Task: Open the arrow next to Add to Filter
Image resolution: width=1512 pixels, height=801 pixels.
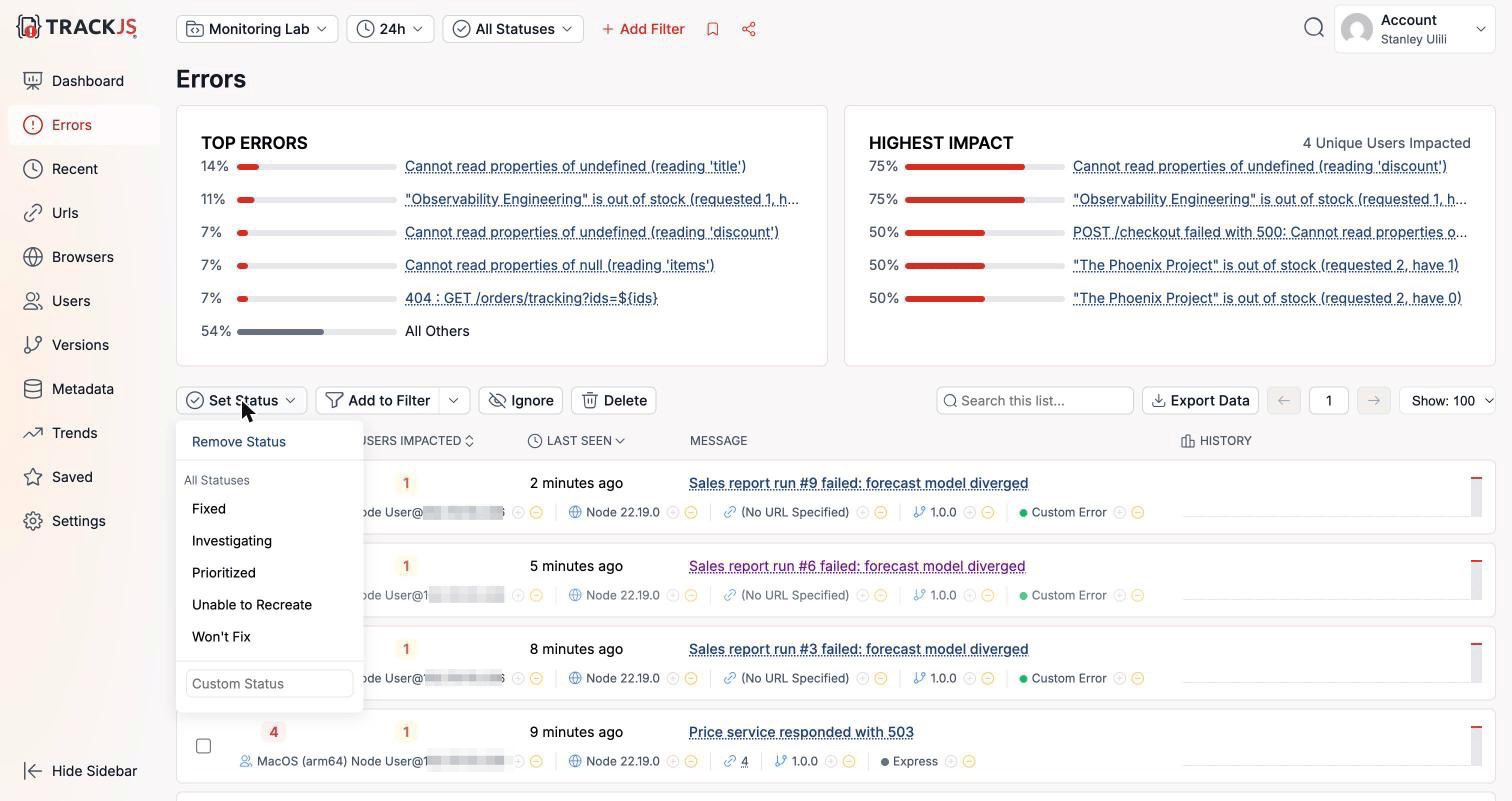Action: [x=453, y=400]
